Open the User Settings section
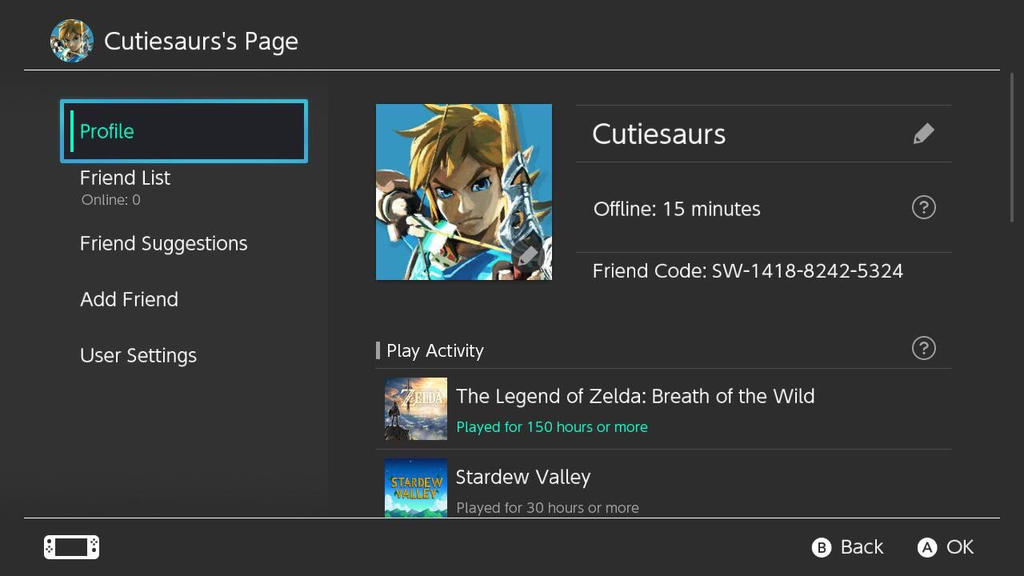The height and width of the screenshot is (576, 1024). 138,355
